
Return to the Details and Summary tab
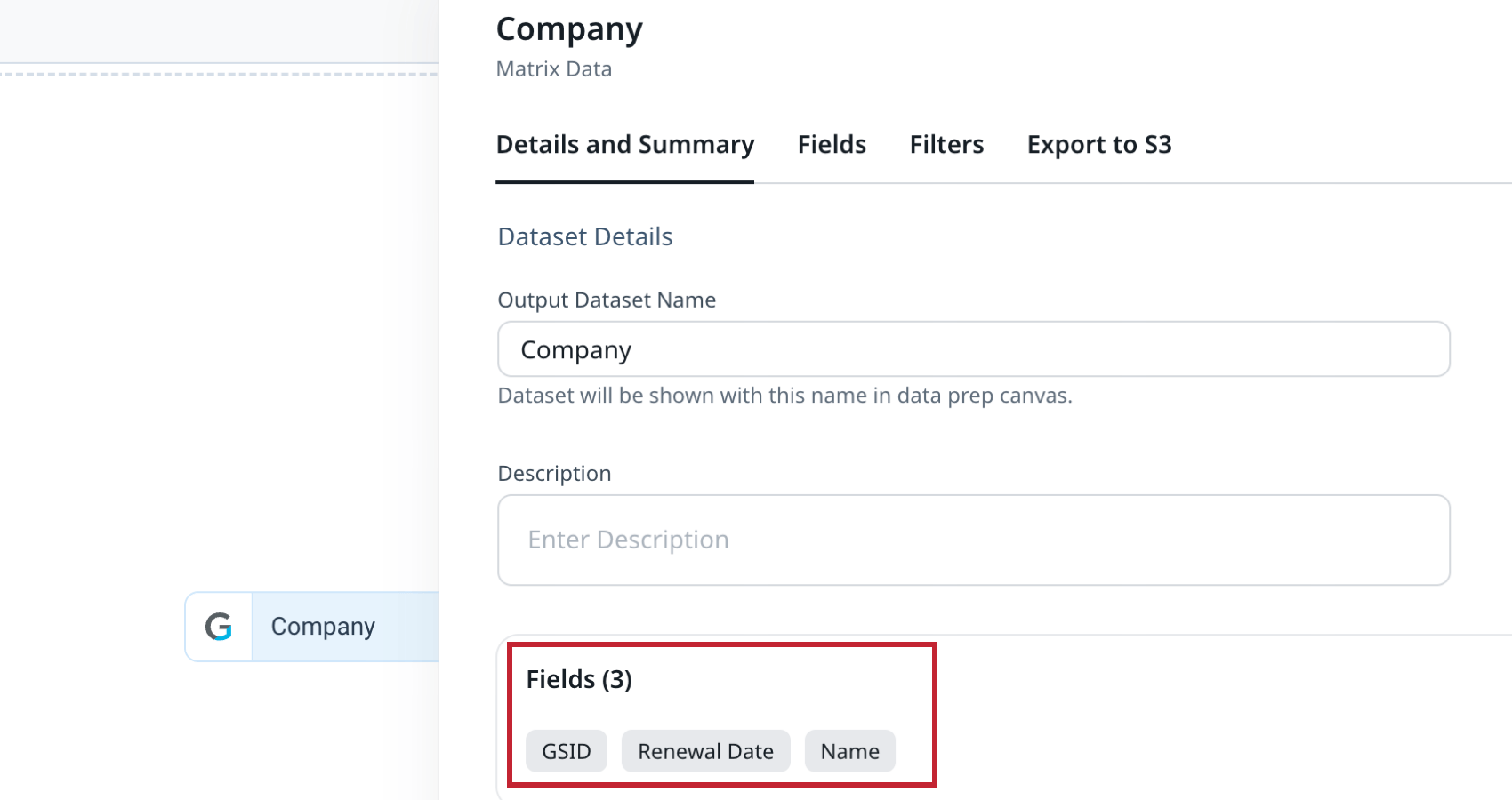tap(625, 144)
